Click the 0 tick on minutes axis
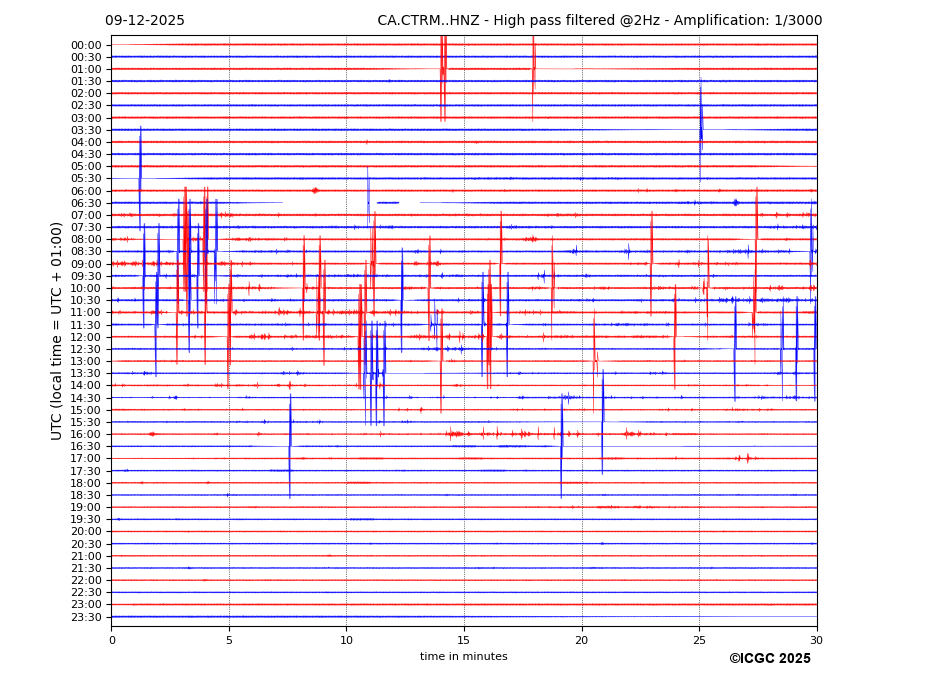This screenshot has width=927, height=696. 112,640
